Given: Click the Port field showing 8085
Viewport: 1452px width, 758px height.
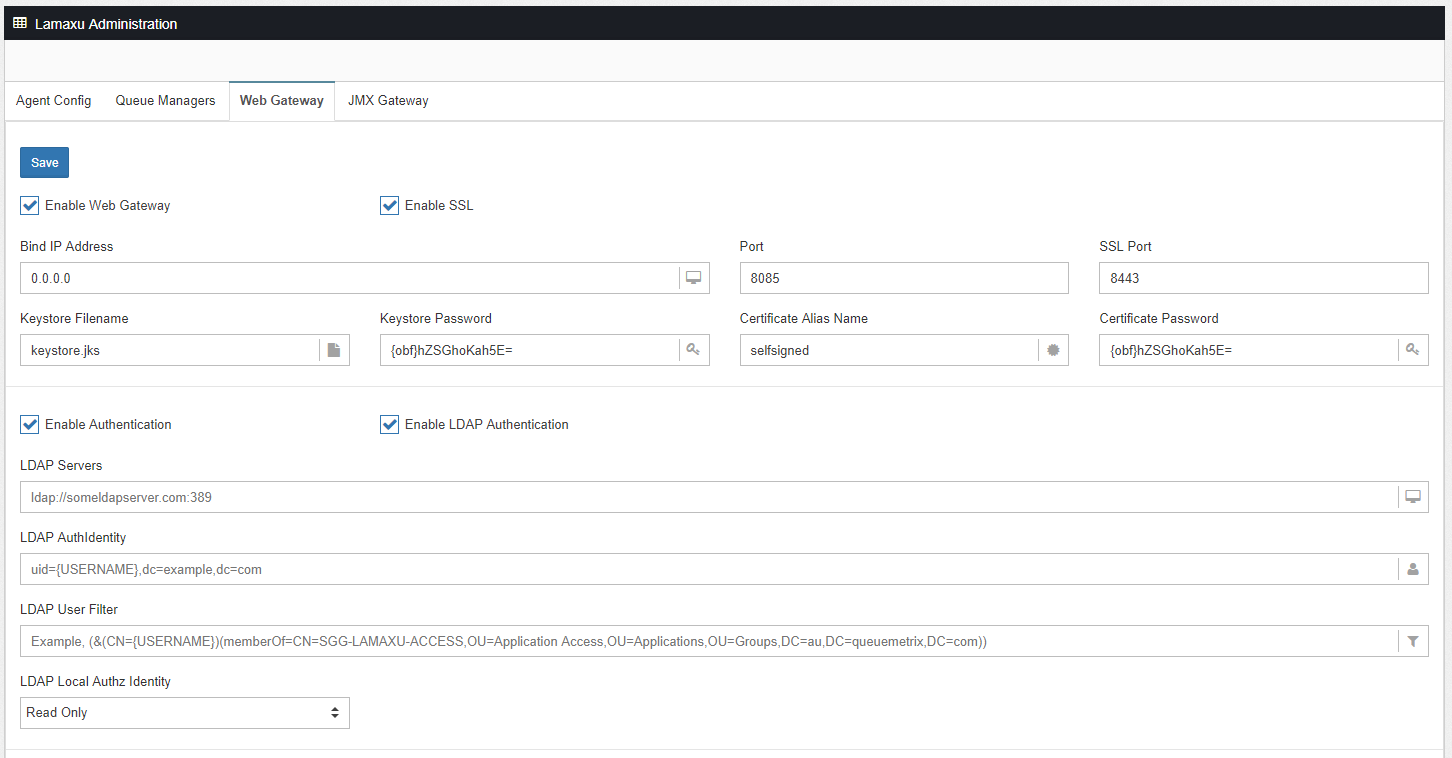Looking at the screenshot, I should tap(904, 278).
